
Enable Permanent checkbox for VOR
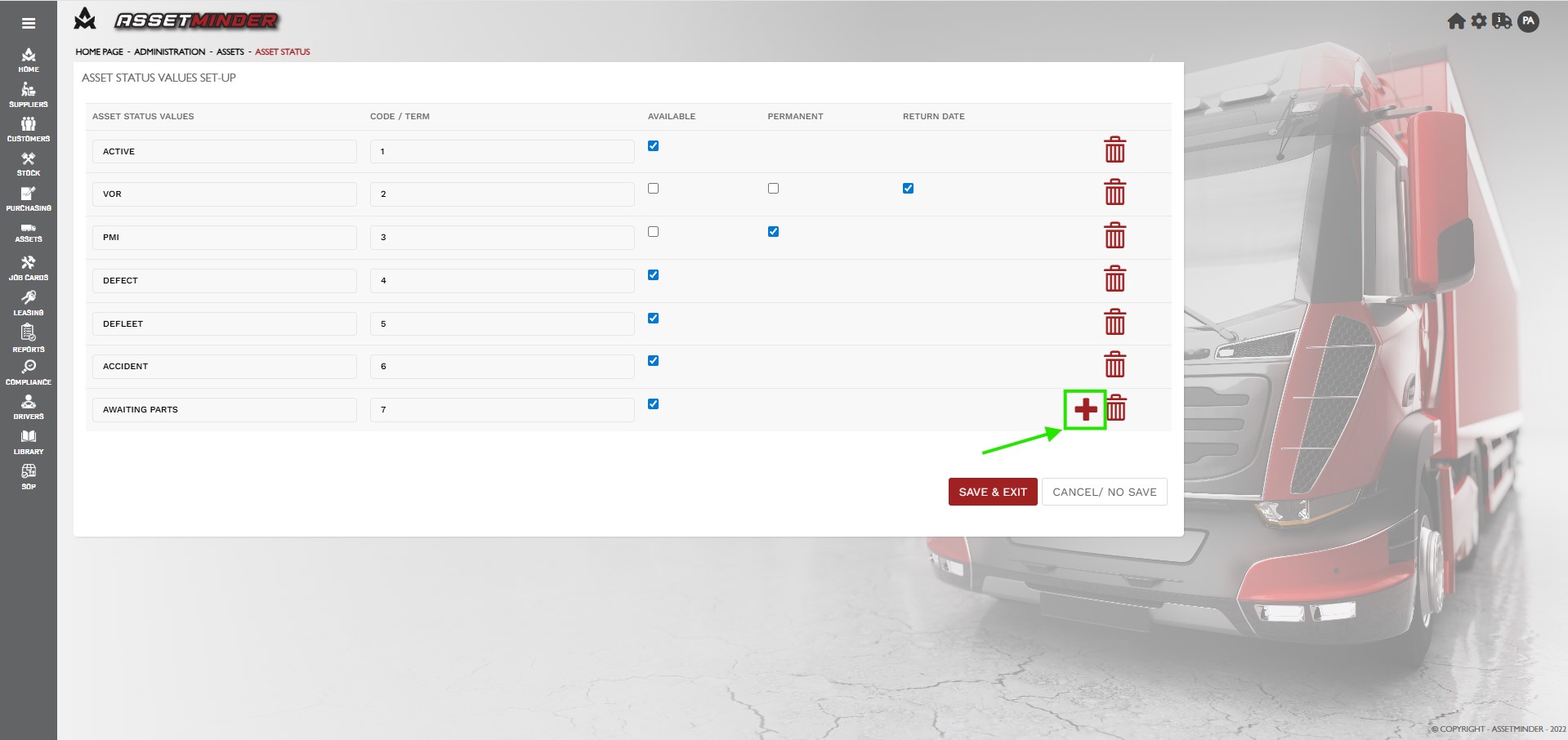tap(773, 189)
